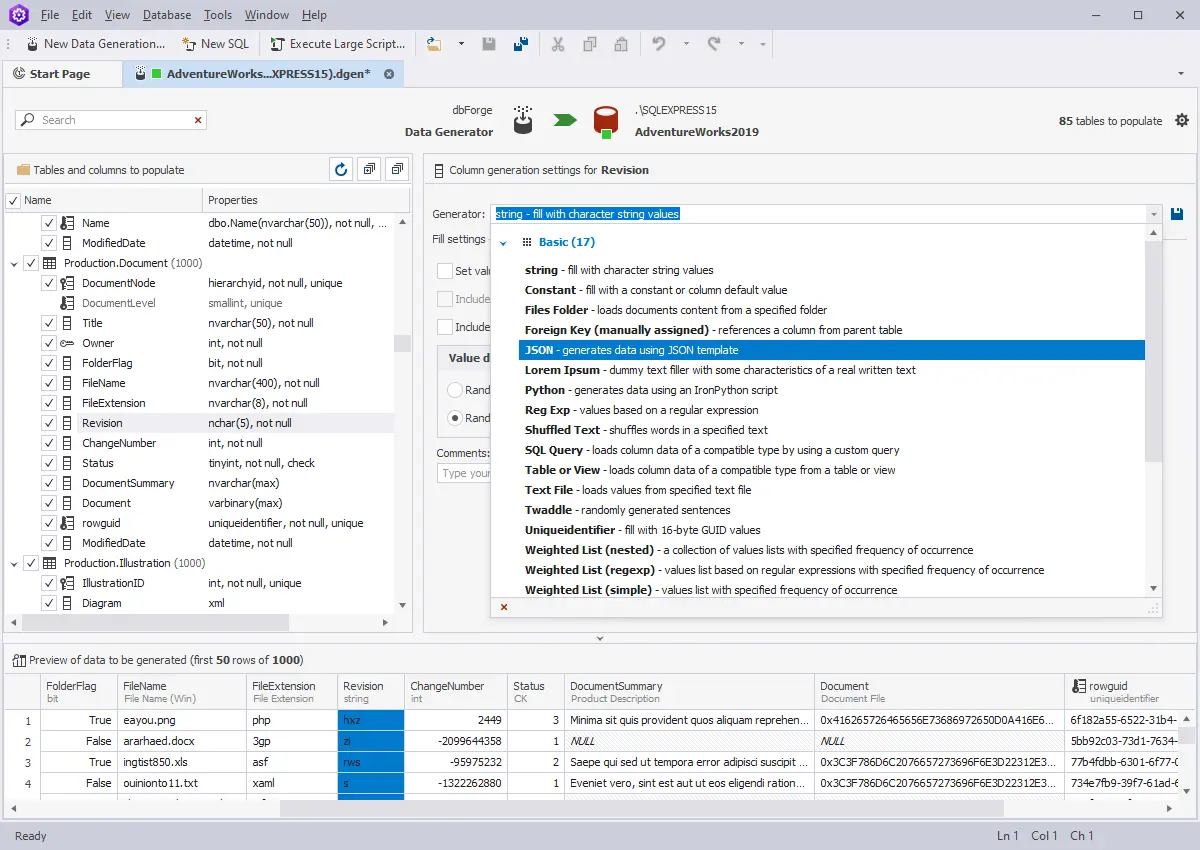Open the Database menu
Screen dimensions: 1200x850
[166, 14]
